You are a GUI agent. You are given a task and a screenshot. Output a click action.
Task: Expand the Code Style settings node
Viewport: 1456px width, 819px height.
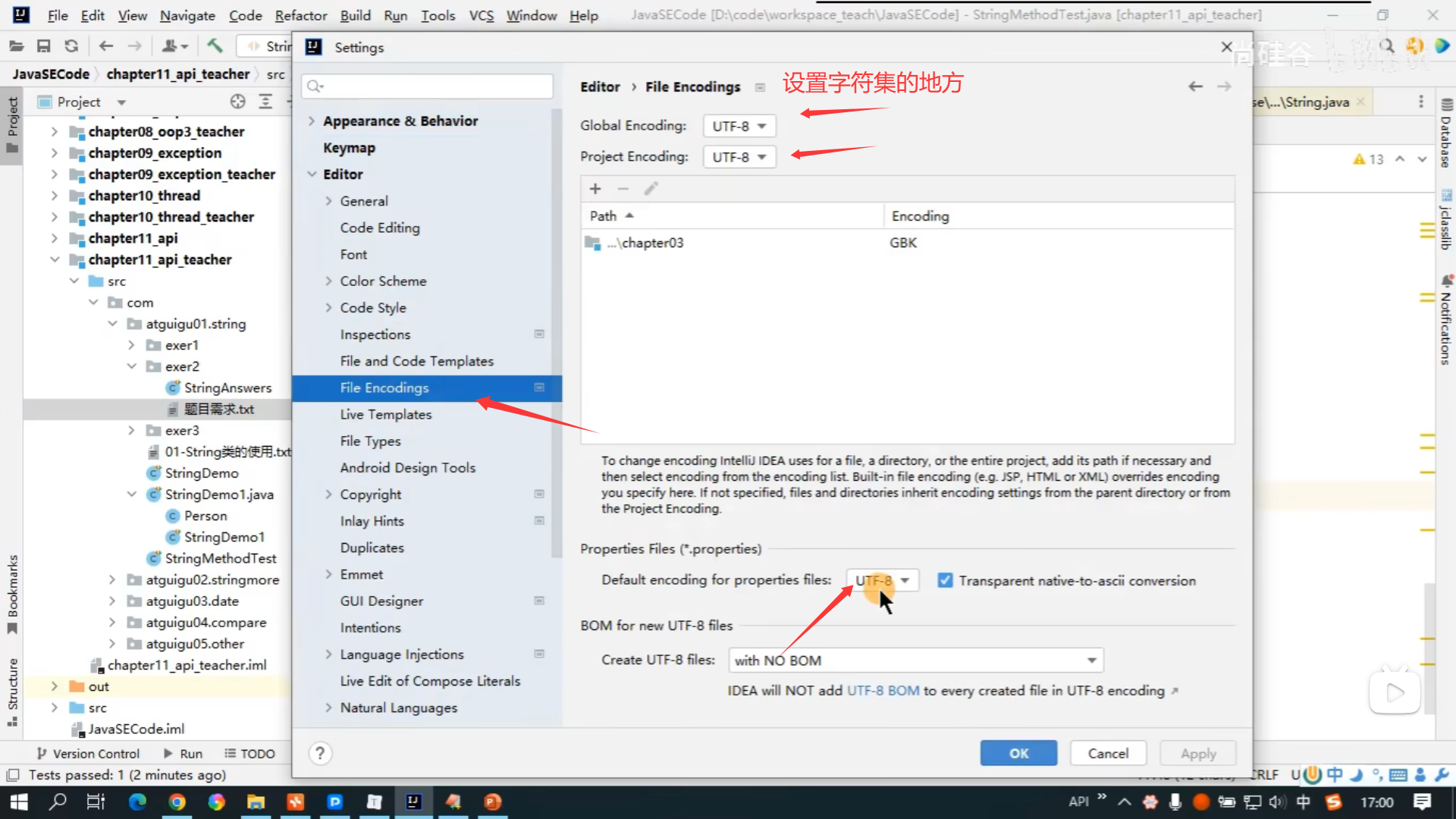coord(328,308)
